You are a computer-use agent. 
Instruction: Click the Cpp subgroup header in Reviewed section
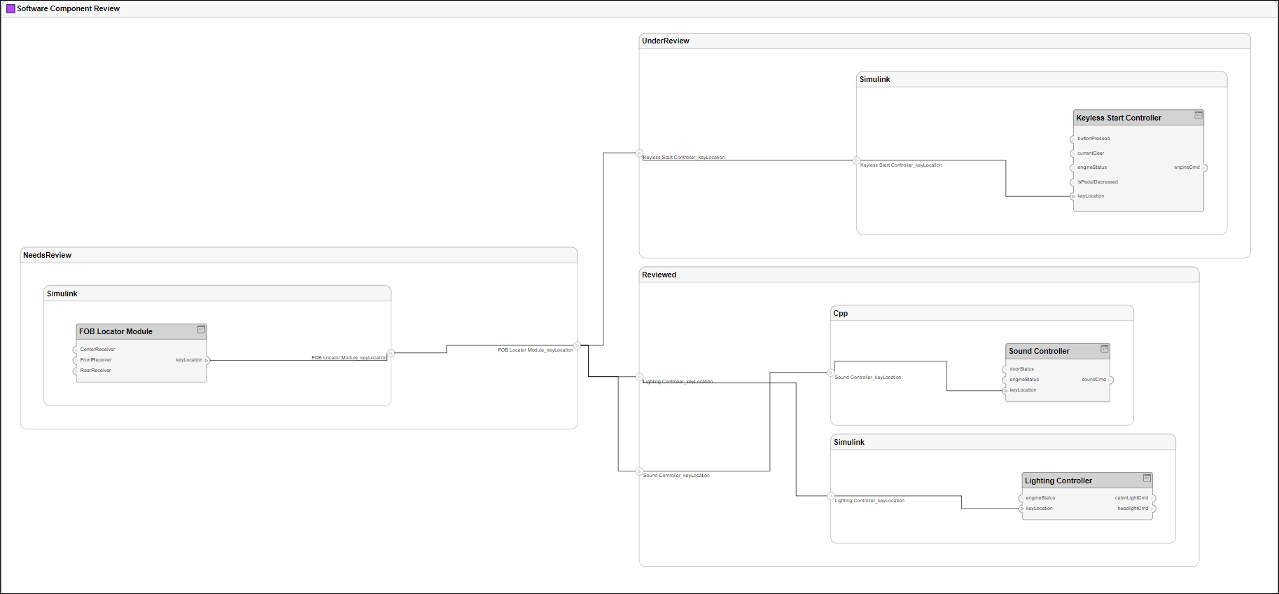(840, 313)
